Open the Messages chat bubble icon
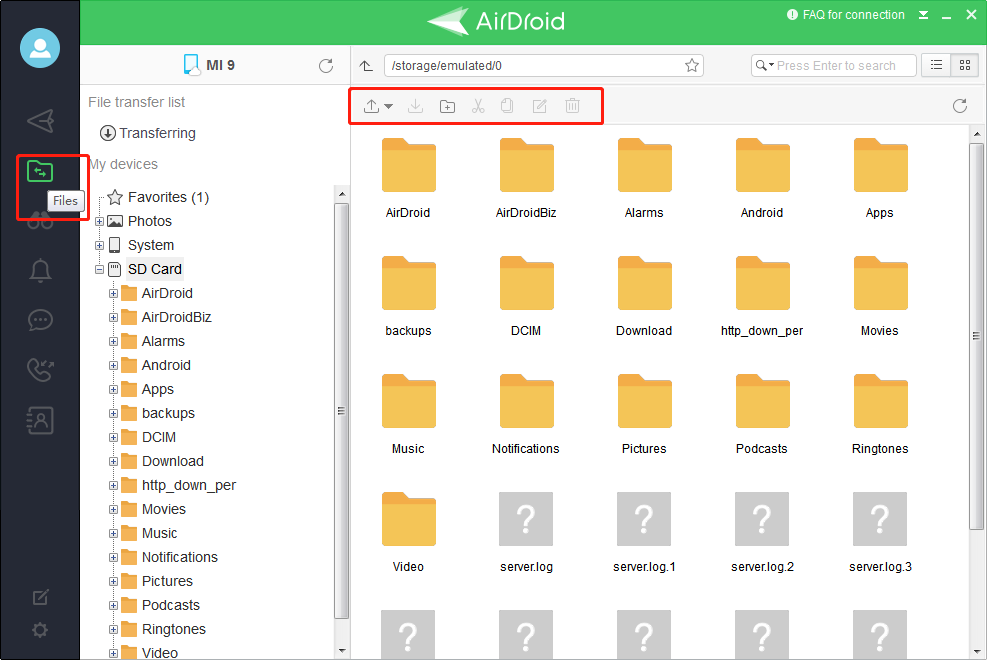Image resolution: width=987 pixels, height=660 pixels. click(x=40, y=320)
